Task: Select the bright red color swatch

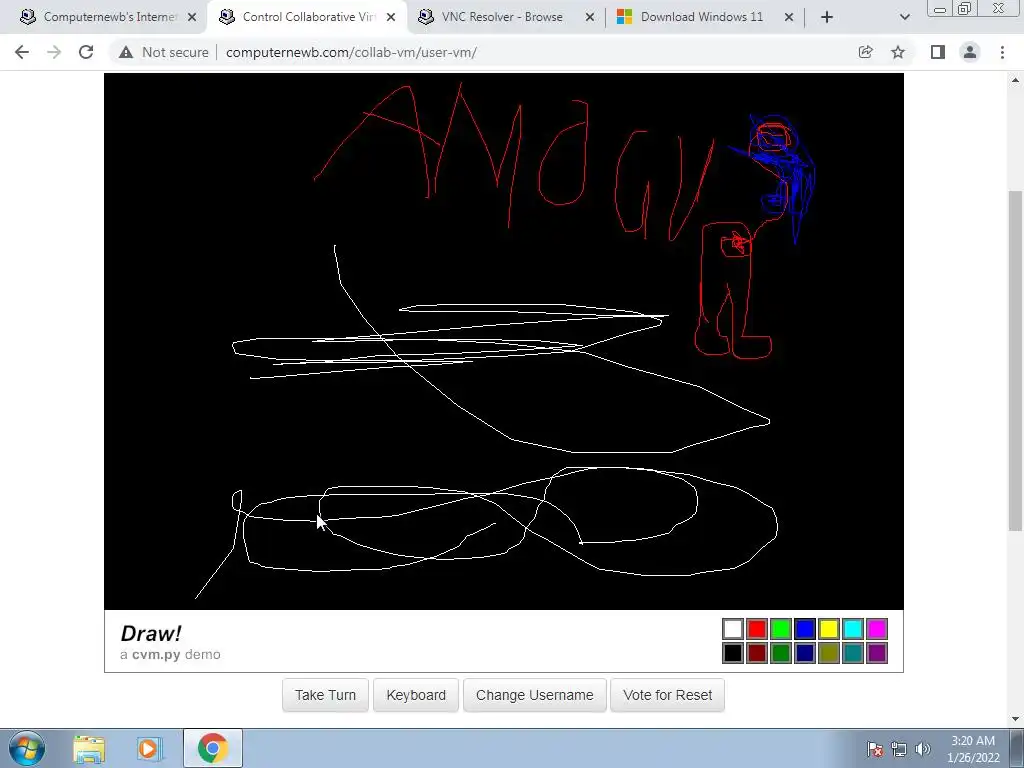Action: [x=757, y=629]
